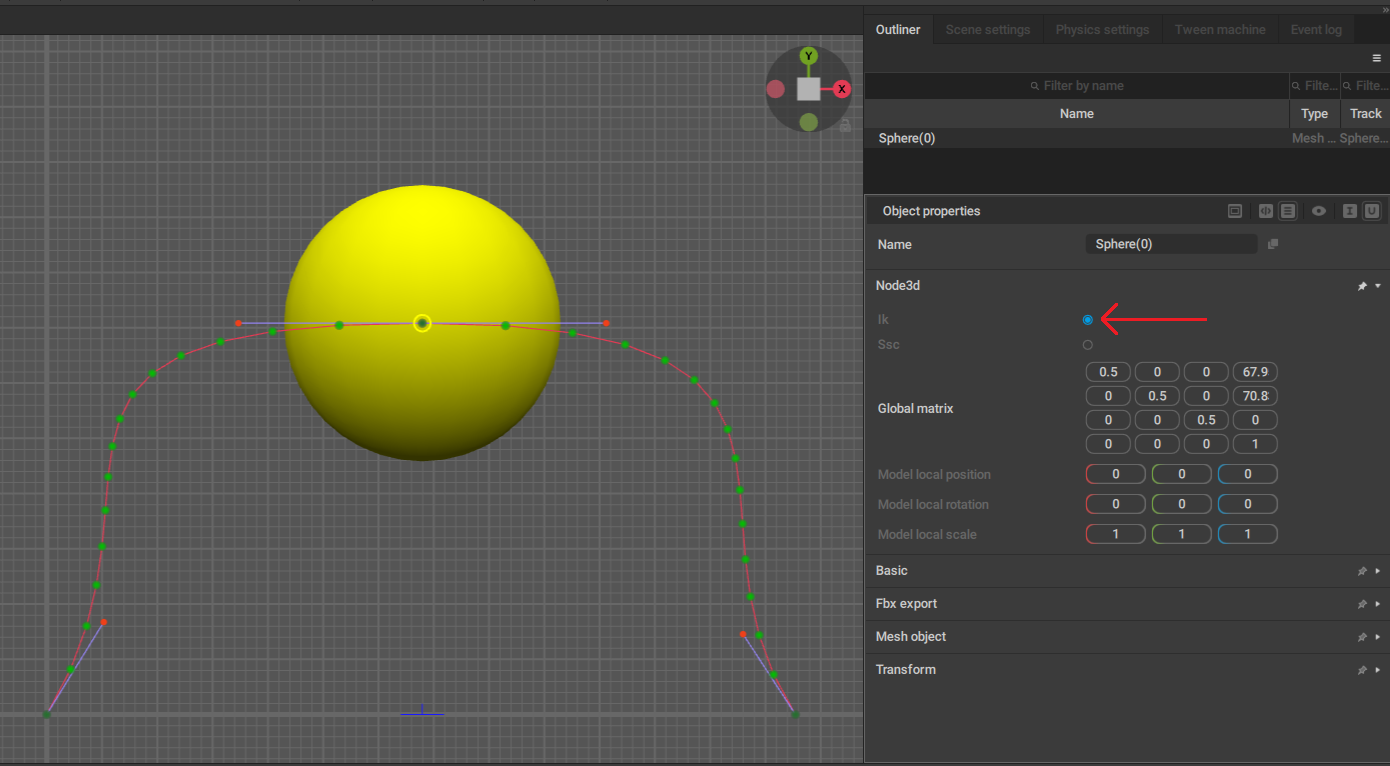Open the Outliner hamburger options menu

(1376, 58)
